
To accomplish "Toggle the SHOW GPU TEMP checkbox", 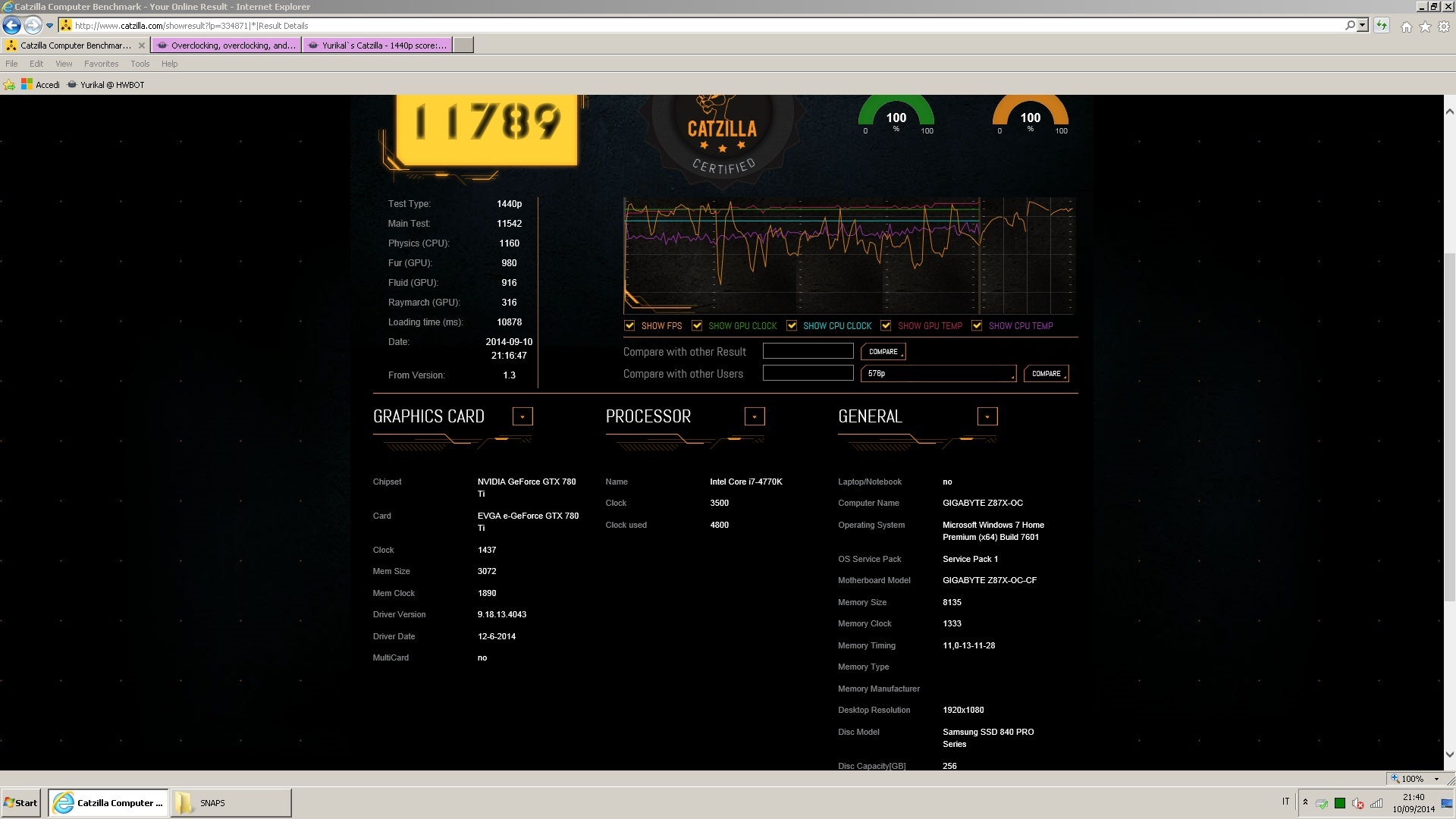I will (886, 326).
